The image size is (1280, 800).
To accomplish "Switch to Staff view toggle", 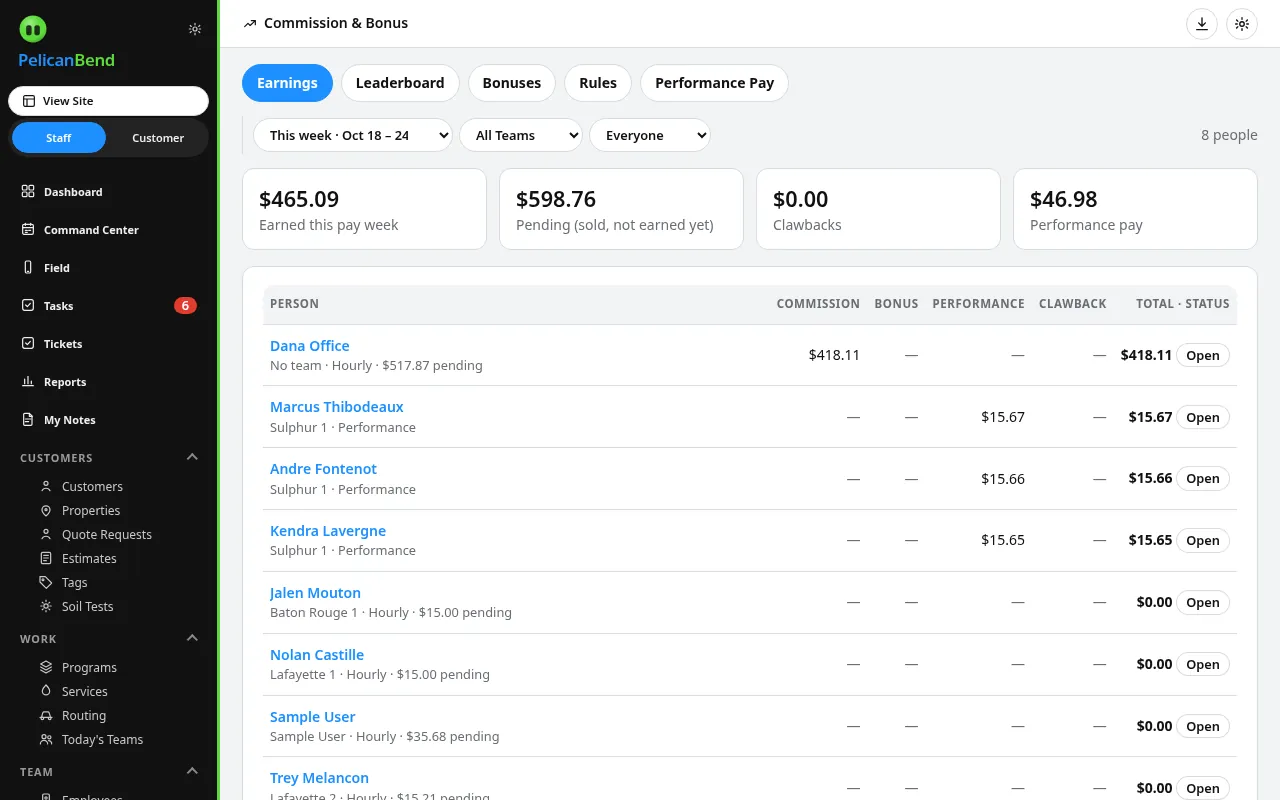I will click(x=59, y=138).
